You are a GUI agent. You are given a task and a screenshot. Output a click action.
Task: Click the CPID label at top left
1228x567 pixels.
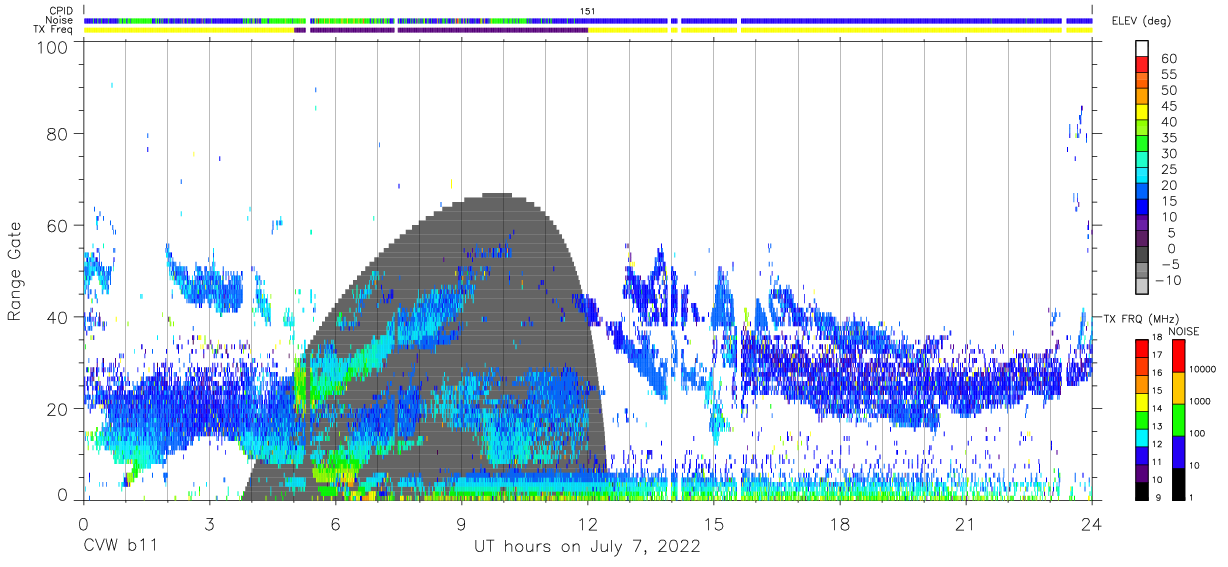tap(61, 11)
